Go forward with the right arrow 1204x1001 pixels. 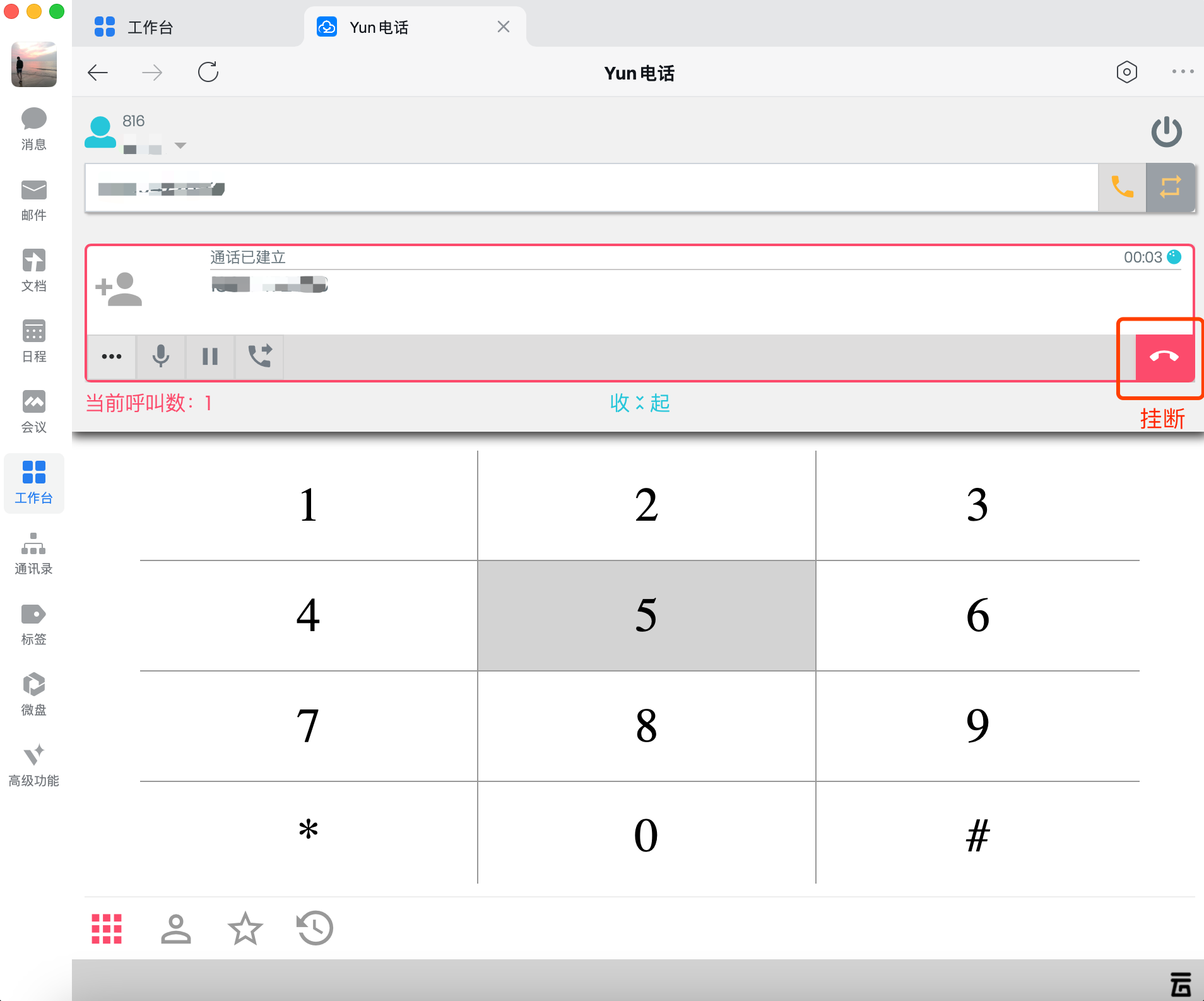152,73
